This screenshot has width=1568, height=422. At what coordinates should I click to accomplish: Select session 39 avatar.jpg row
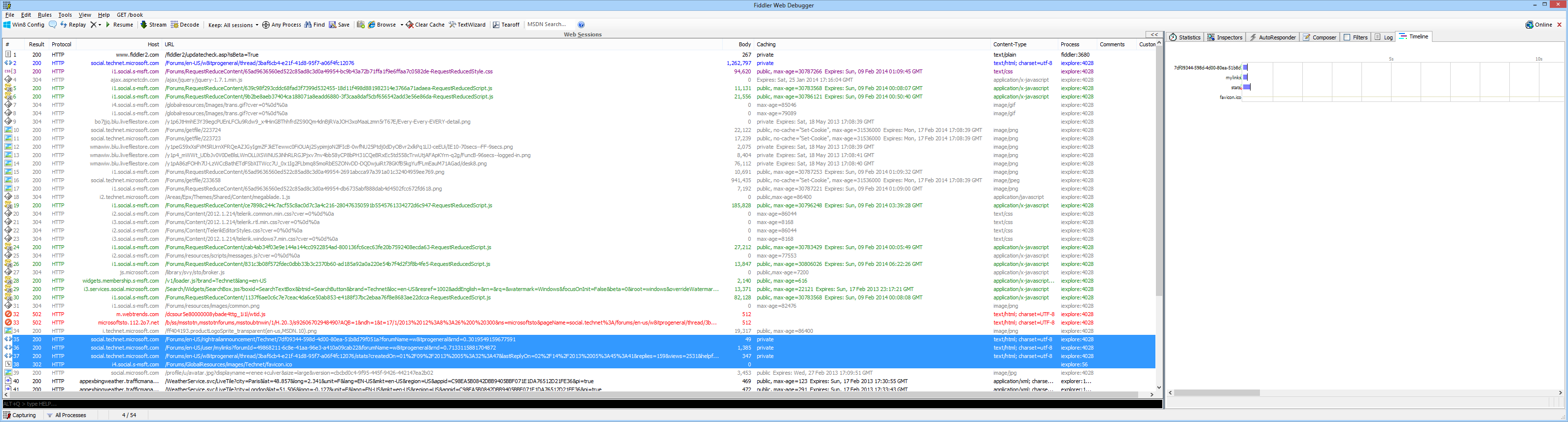578,373
